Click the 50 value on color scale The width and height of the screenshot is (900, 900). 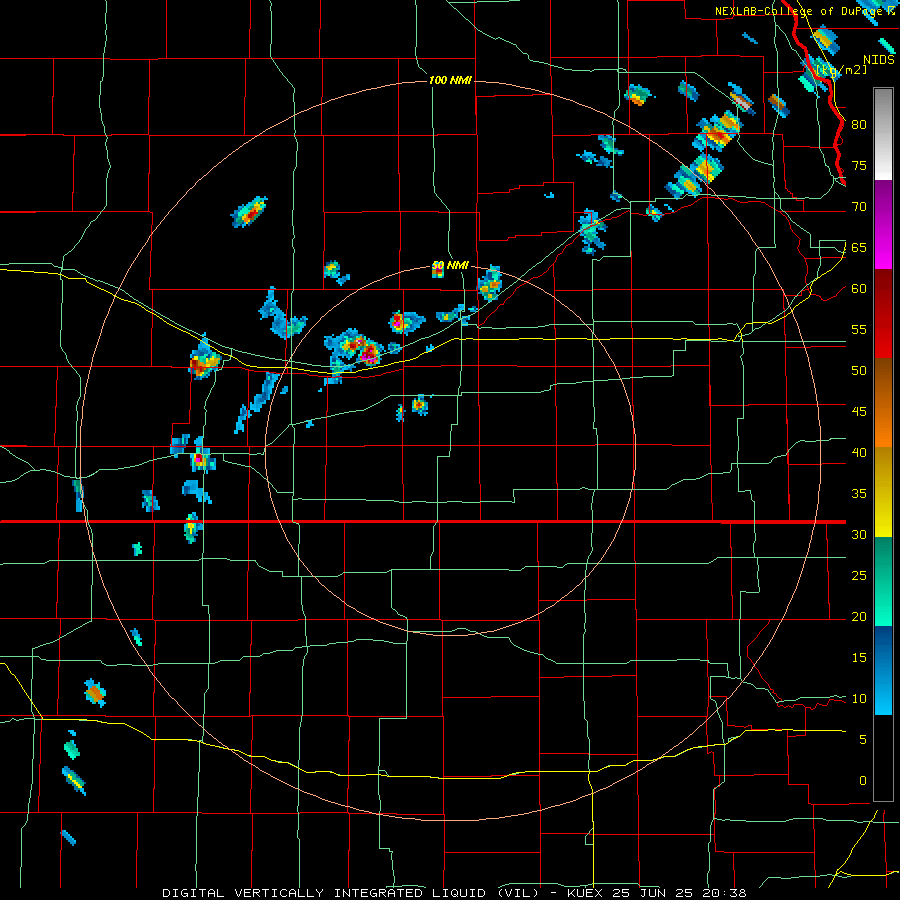859,370
